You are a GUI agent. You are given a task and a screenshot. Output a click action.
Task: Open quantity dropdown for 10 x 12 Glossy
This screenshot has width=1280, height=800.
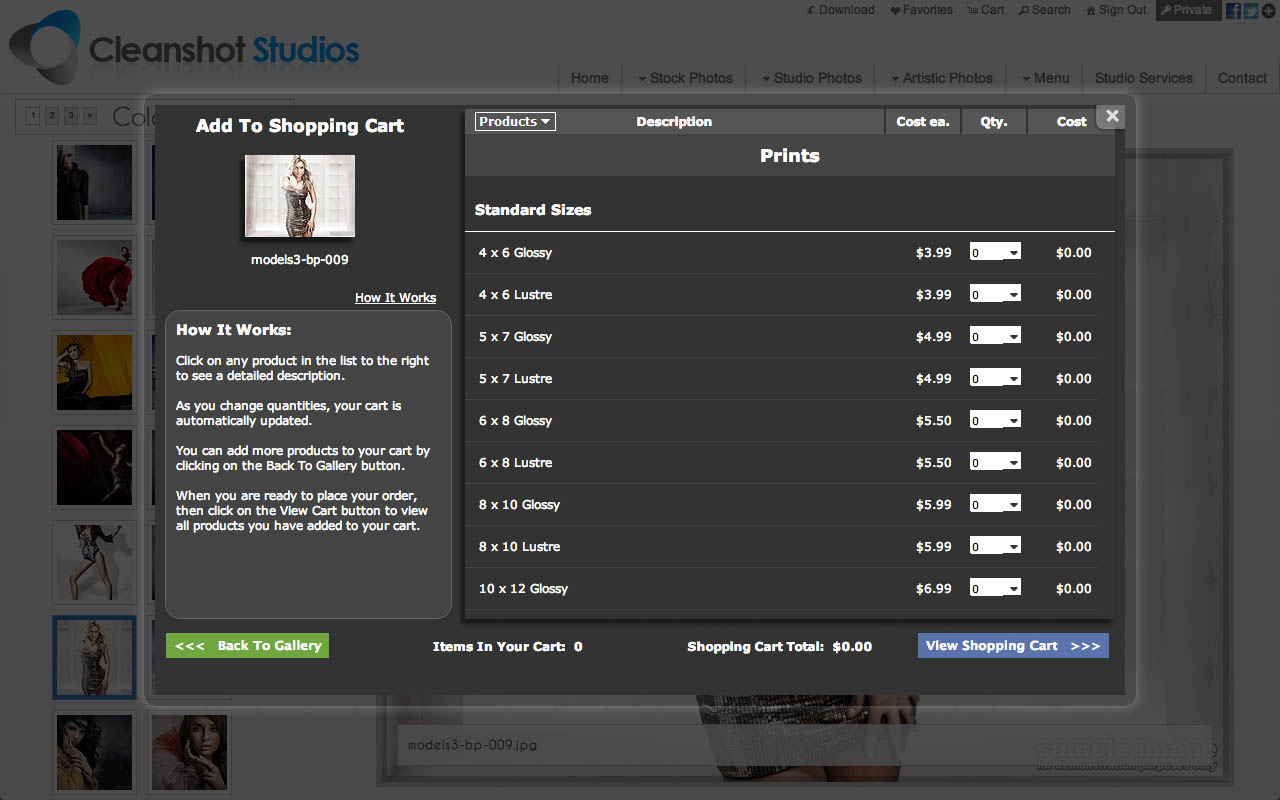tap(995, 589)
